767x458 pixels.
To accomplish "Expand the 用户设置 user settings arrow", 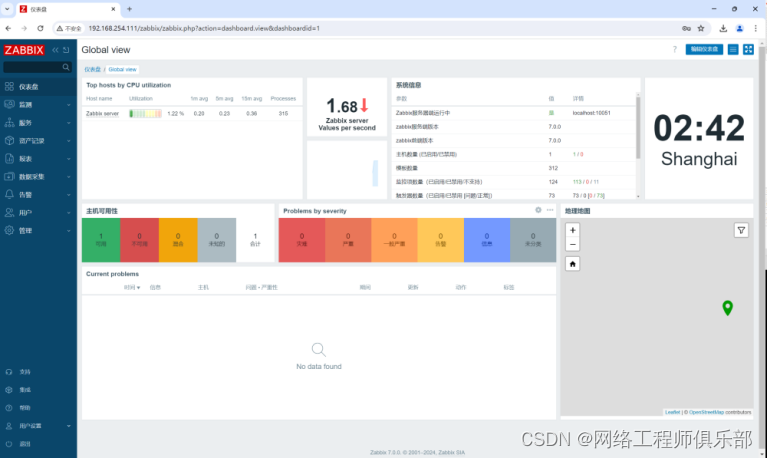I will pos(68,426).
